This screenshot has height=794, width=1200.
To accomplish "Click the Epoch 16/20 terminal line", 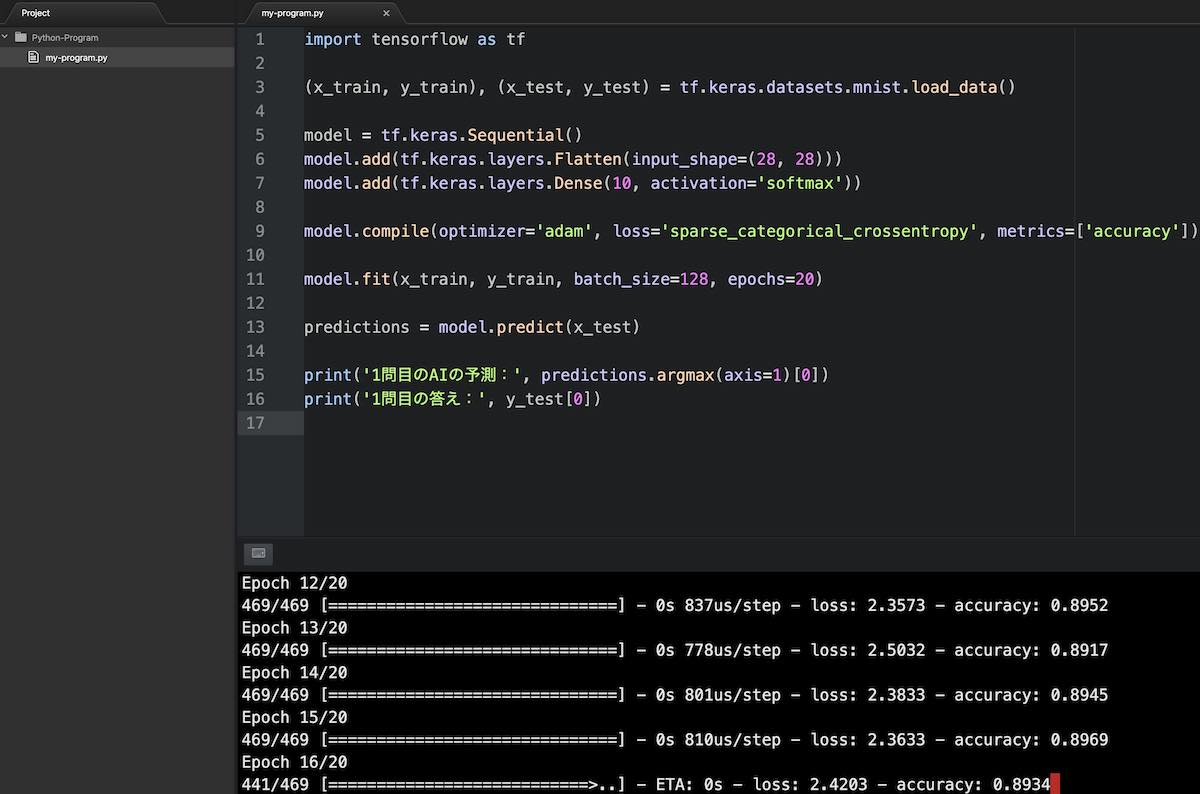I will click(294, 762).
